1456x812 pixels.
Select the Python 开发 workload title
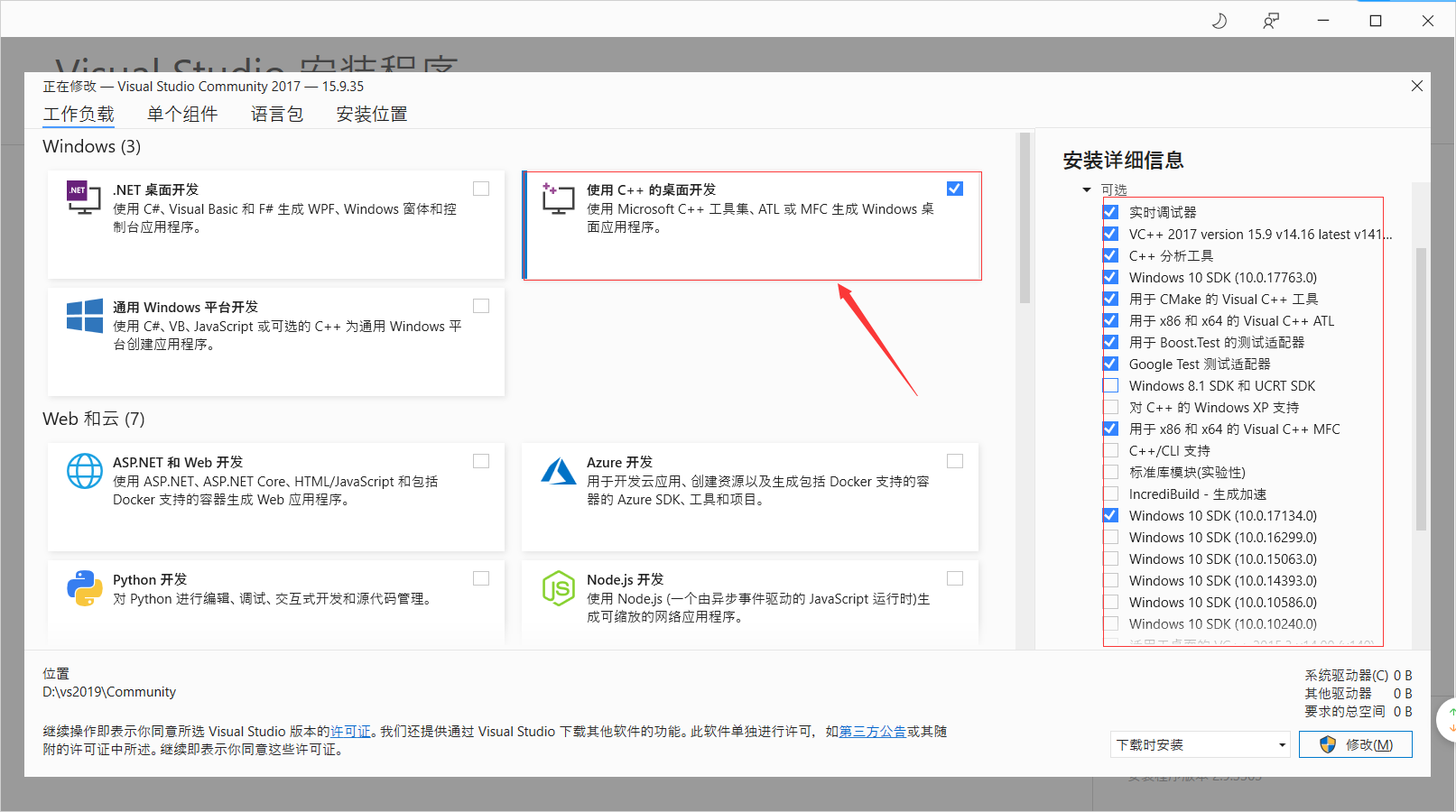(150, 579)
